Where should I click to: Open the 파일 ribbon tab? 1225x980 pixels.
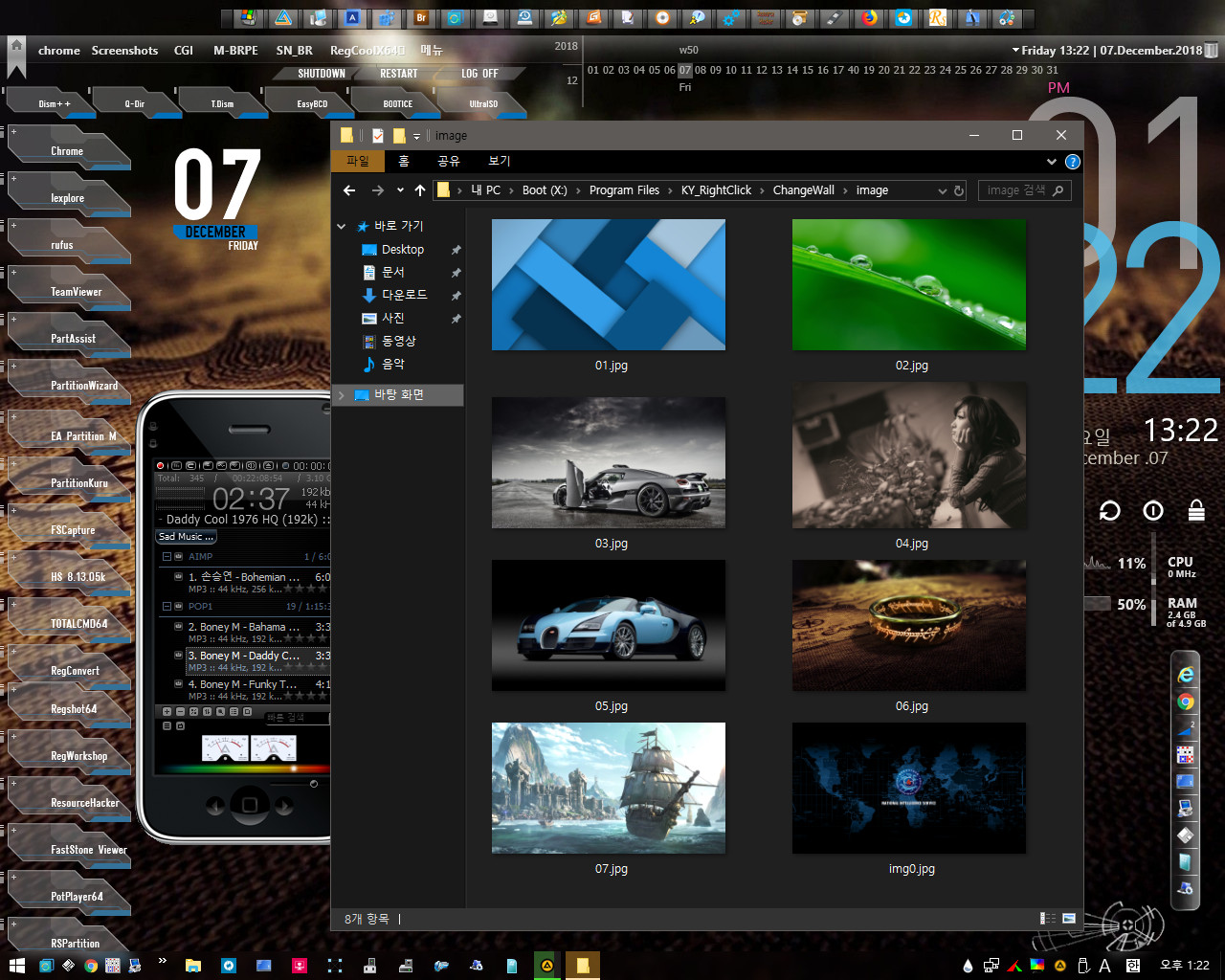357,161
